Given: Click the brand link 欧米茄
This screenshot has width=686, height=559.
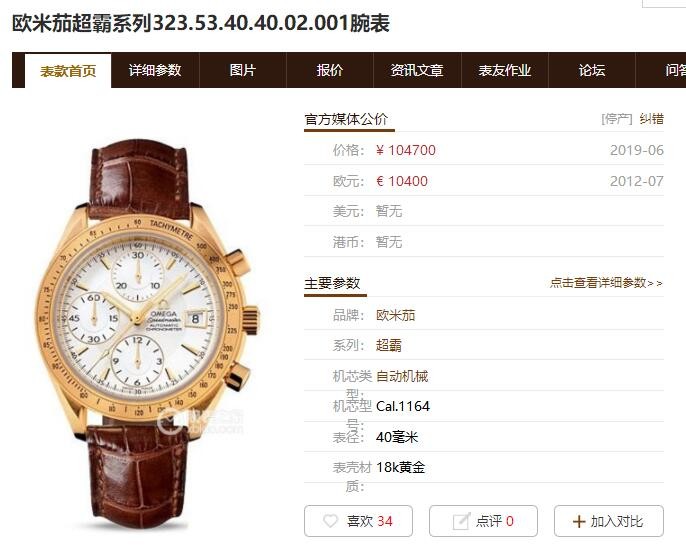Looking at the screenshot, I should pos(396,315).
